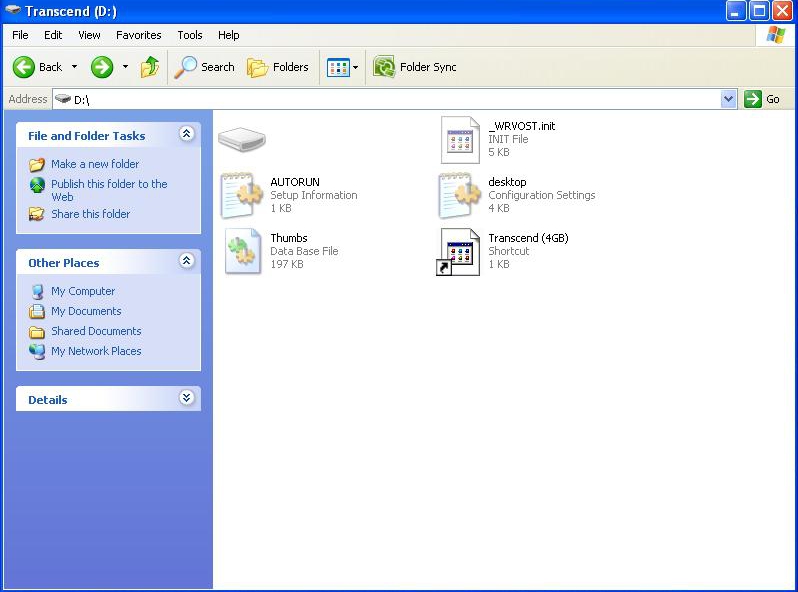Select the Thumbs database file icon
The width and height of the screenshot is (798, 592).
pos(241,251)
